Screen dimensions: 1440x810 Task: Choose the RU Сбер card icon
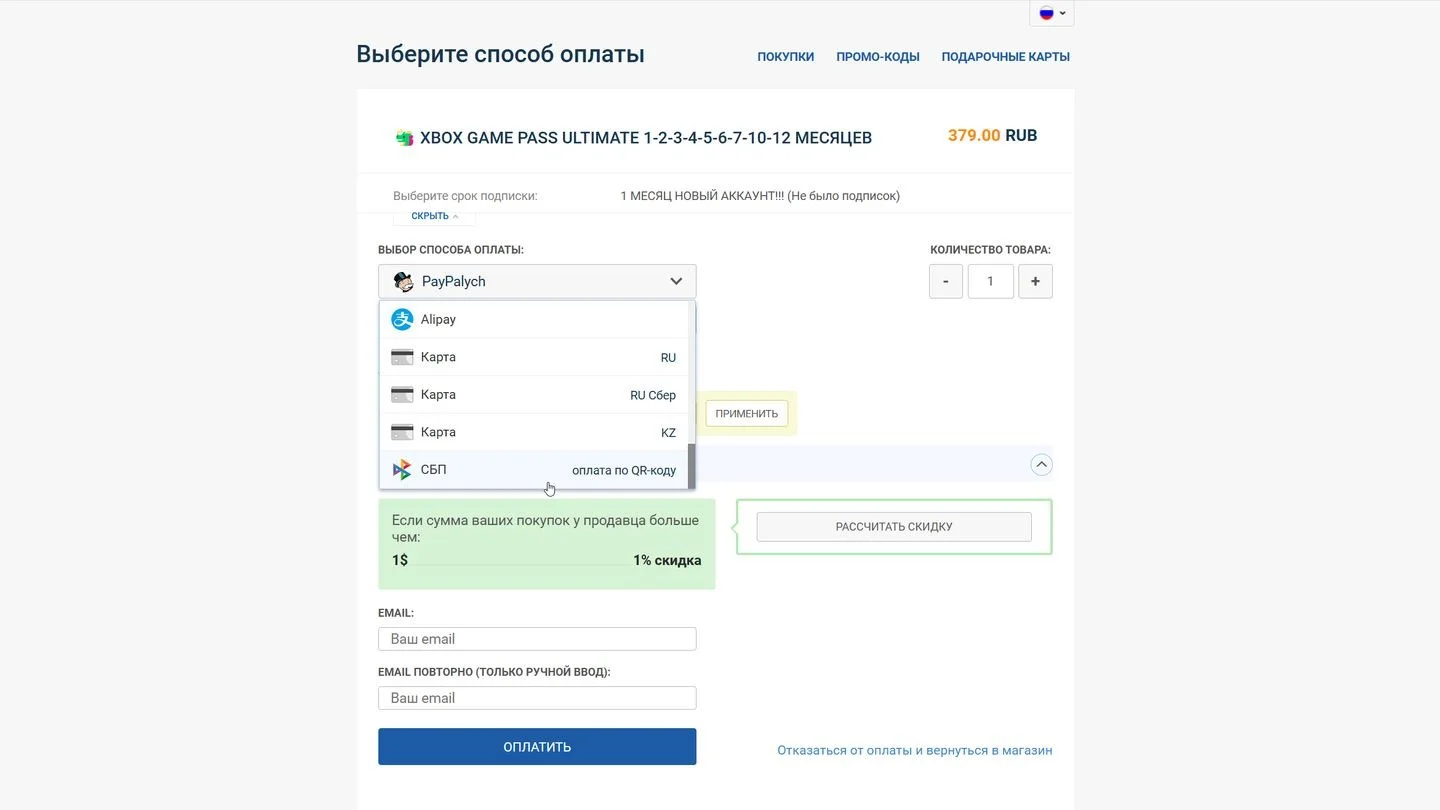(402, 395)
